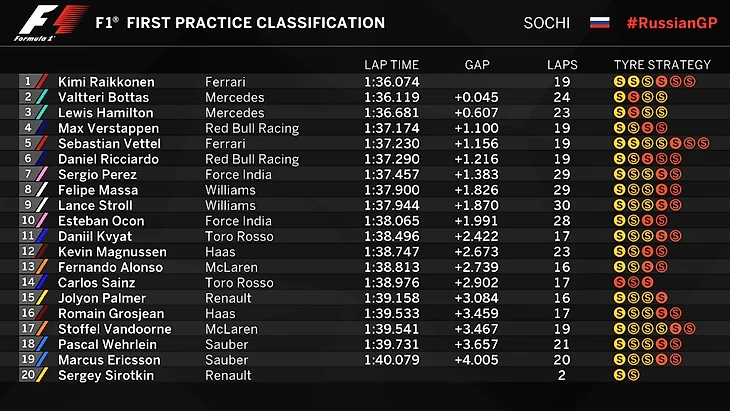This screenshot has height=411, width=730.
Task: Click the LAP TIME column header
Action: [391, 65]
